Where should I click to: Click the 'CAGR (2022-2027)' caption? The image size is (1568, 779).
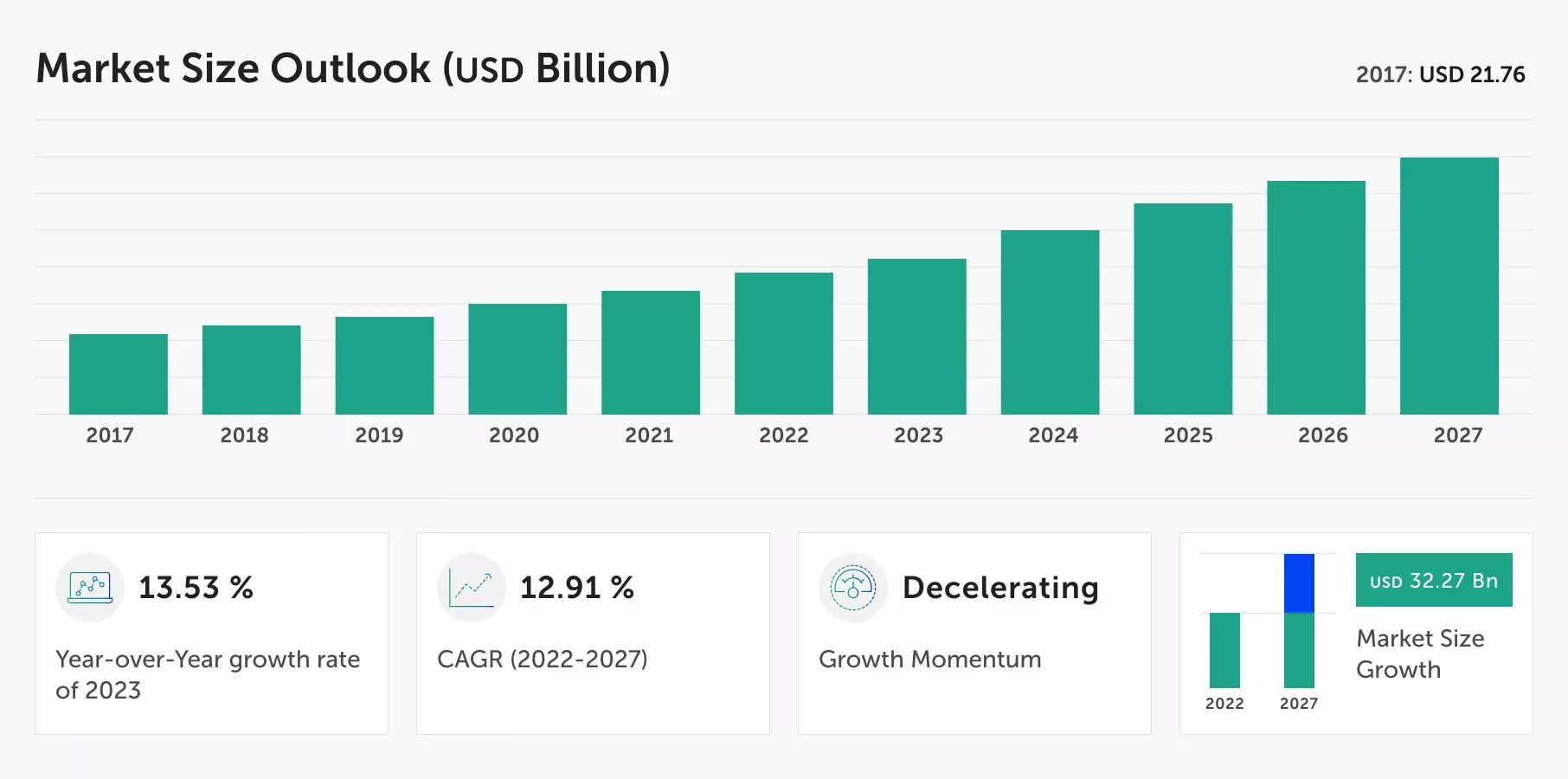tap(543, 660)
